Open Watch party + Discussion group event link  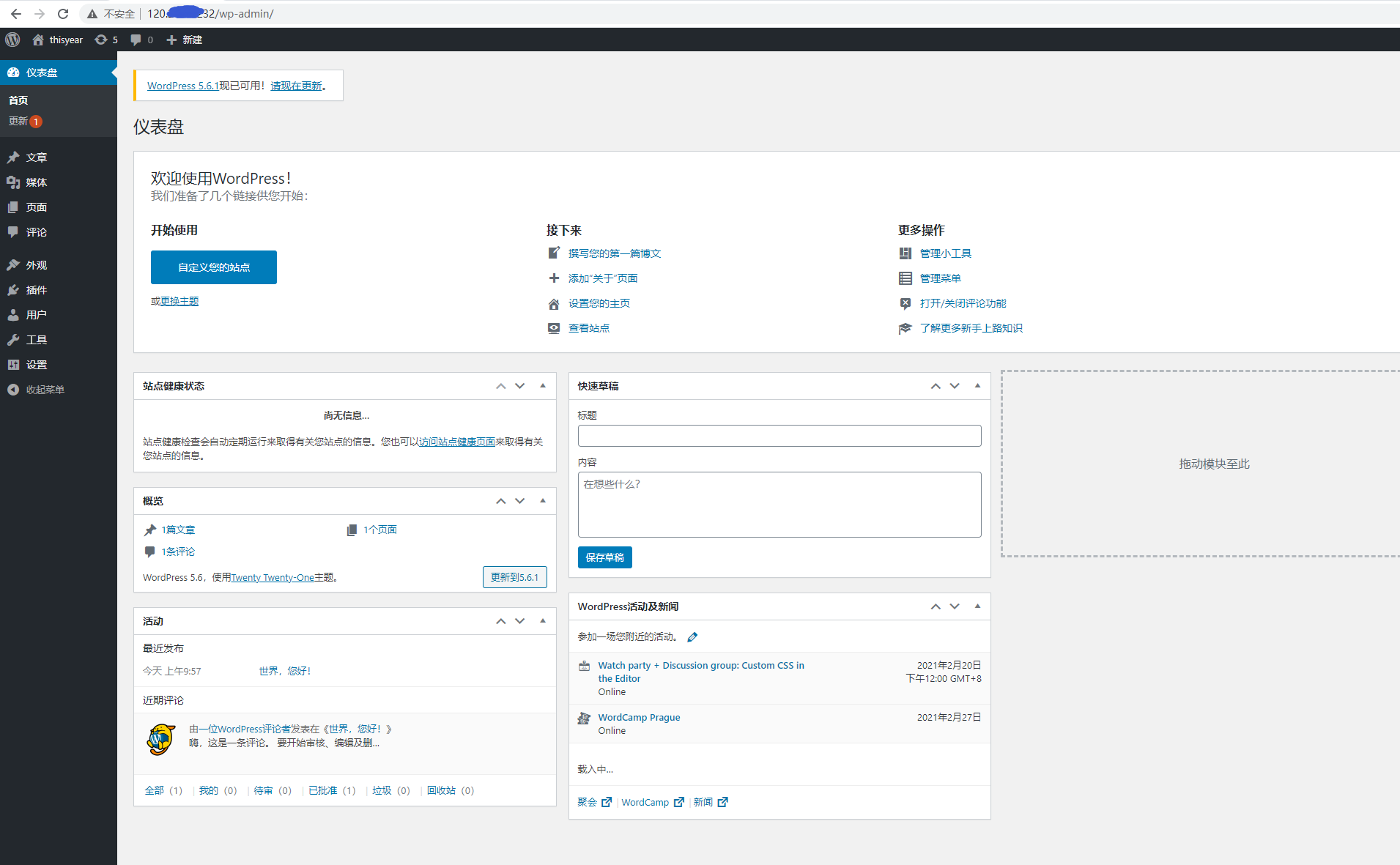point(701,672)
